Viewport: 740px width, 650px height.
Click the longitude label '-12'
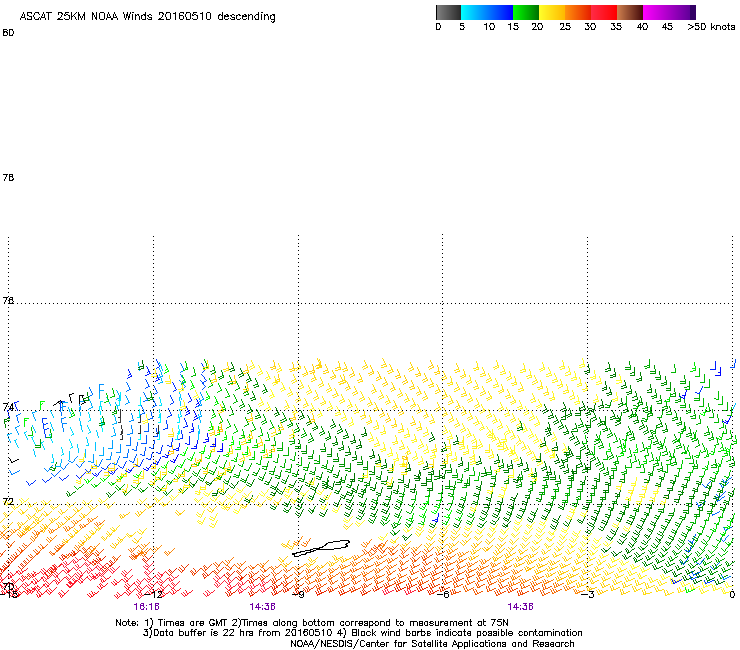point(153,594)
